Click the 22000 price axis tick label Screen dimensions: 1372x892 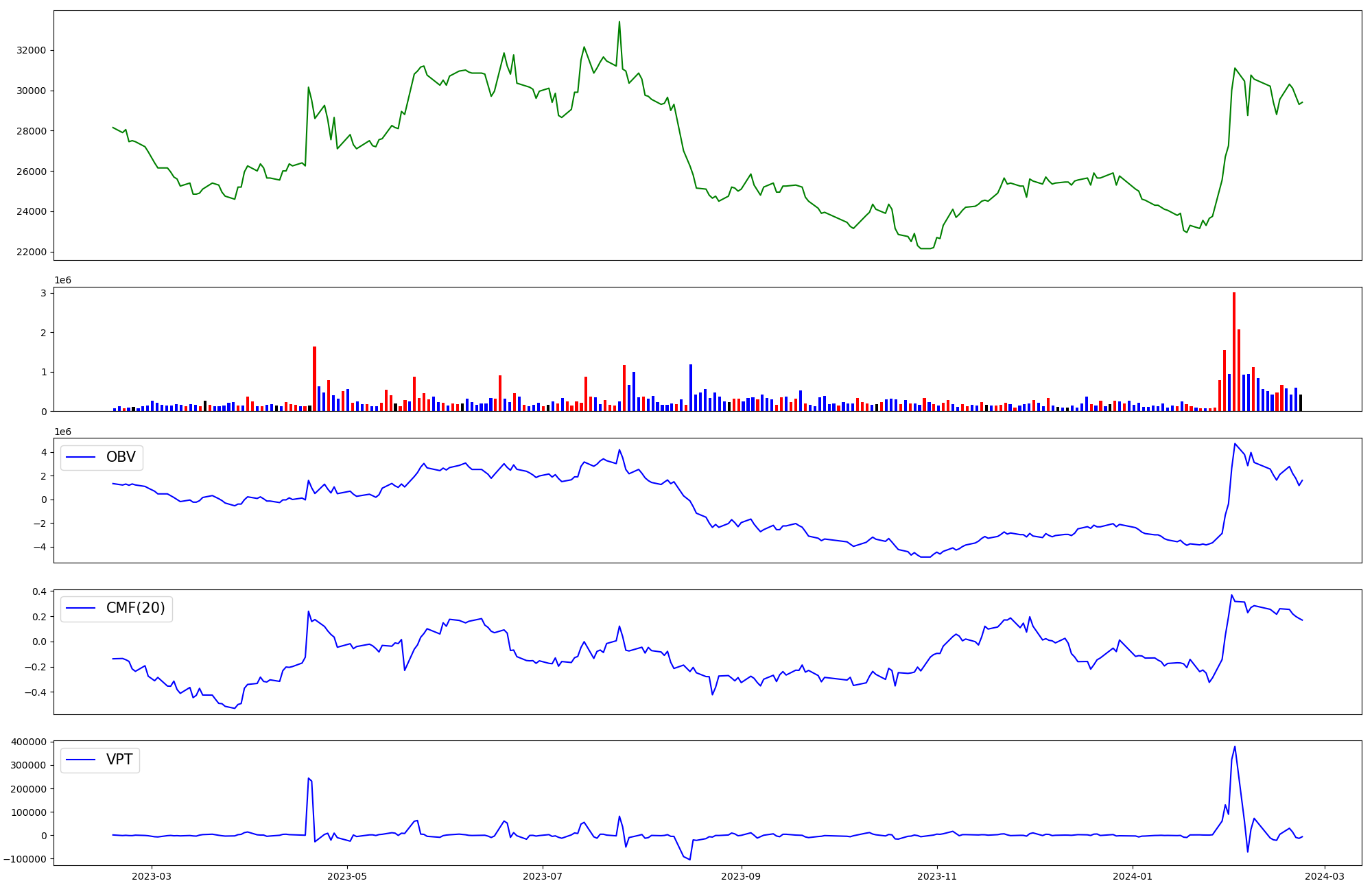point(31,252)
